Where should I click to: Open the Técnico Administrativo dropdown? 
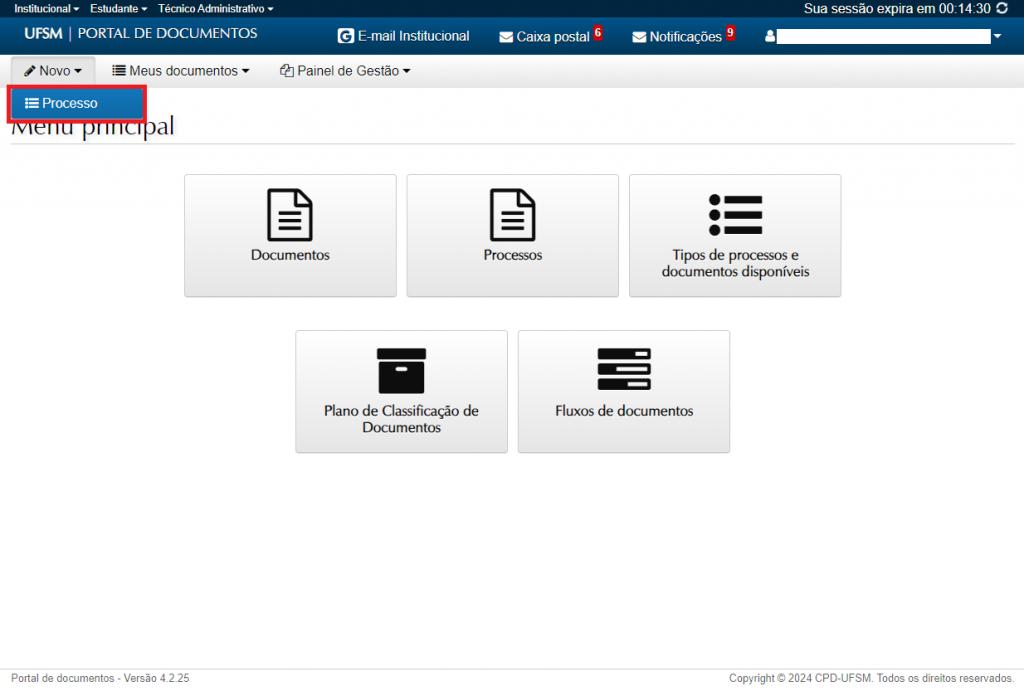[x=215, y=8]
